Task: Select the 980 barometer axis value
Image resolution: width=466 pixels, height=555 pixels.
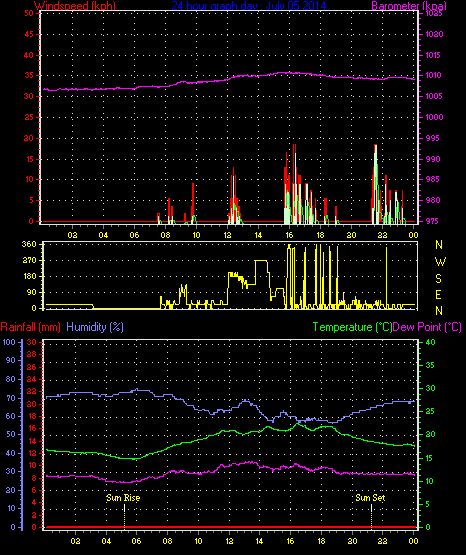Action: point(433,200)
